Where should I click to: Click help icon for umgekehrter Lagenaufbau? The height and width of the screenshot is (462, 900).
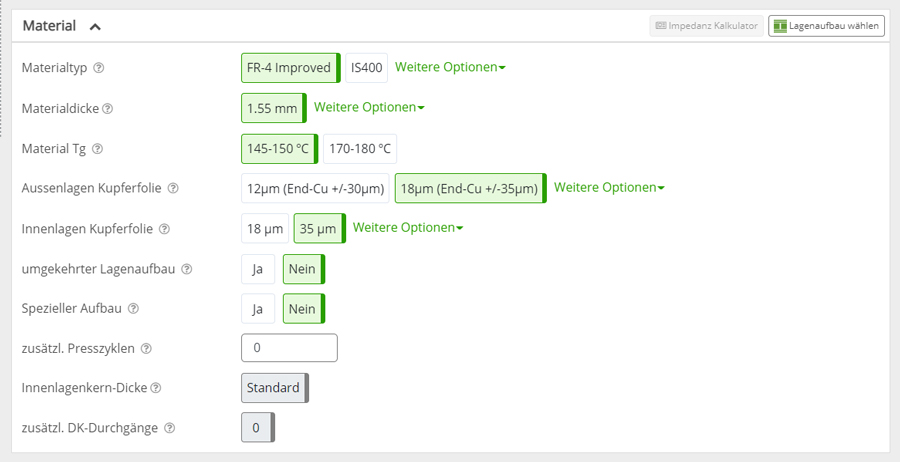pyautogui.click(x=187, y=269)
